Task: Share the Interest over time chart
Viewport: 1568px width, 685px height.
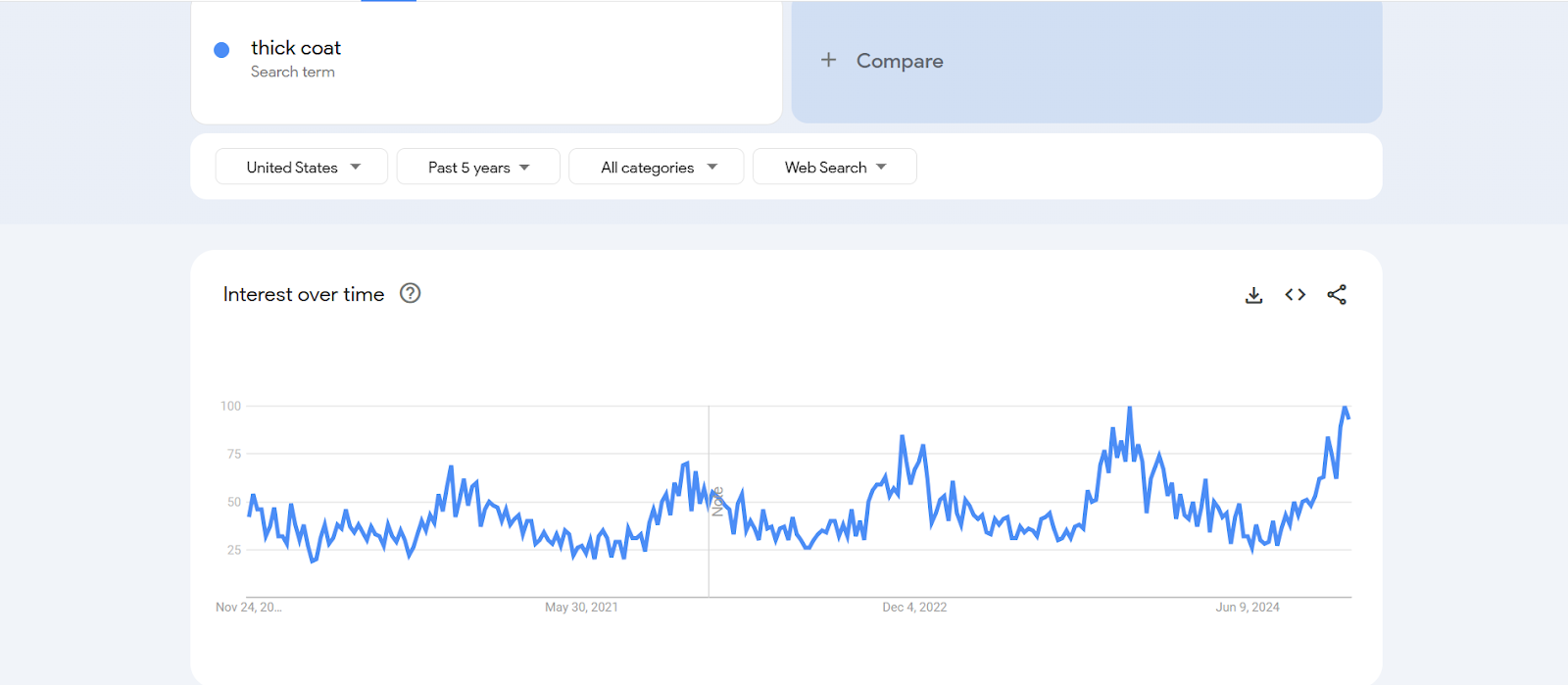Action: (1337, 295)
